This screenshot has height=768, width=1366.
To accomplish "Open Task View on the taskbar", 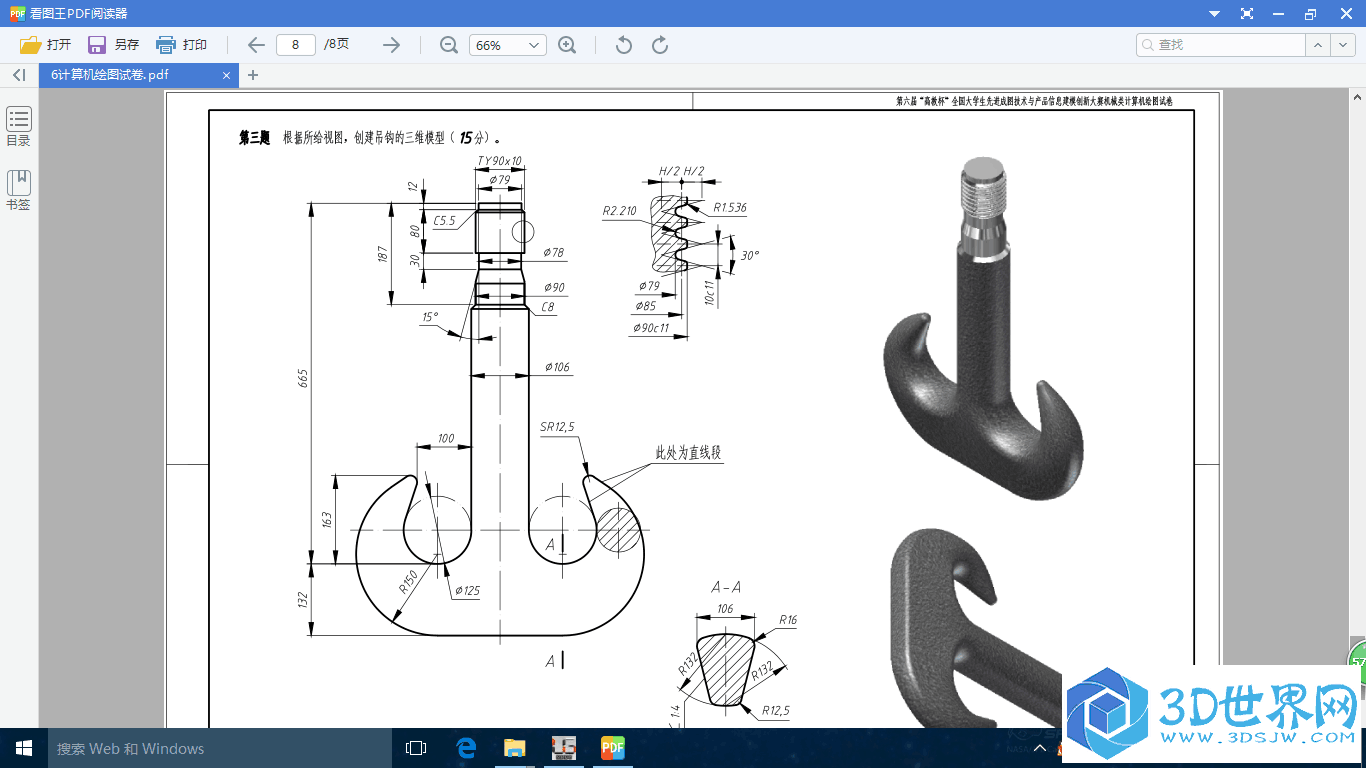I will [416, 748].
